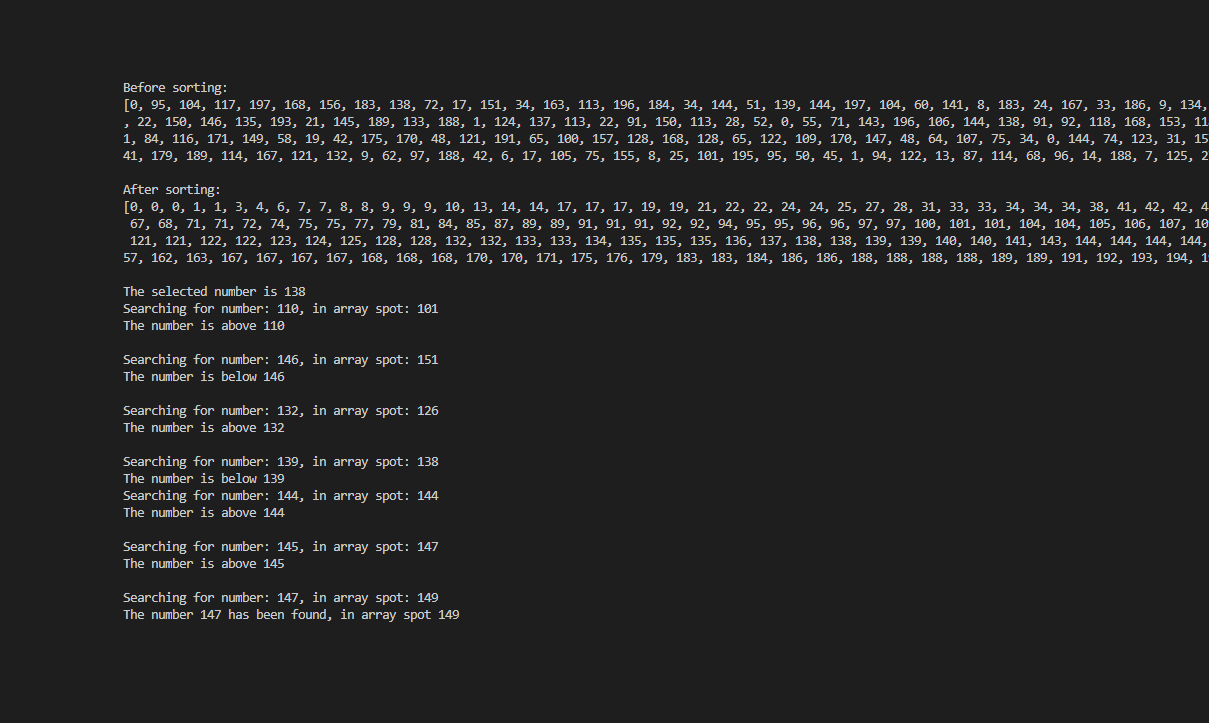Image resolution: width=1209 pixels, height=723 pixels.
Task: Click the "Searching for number: 139" line
Action: 280,462
